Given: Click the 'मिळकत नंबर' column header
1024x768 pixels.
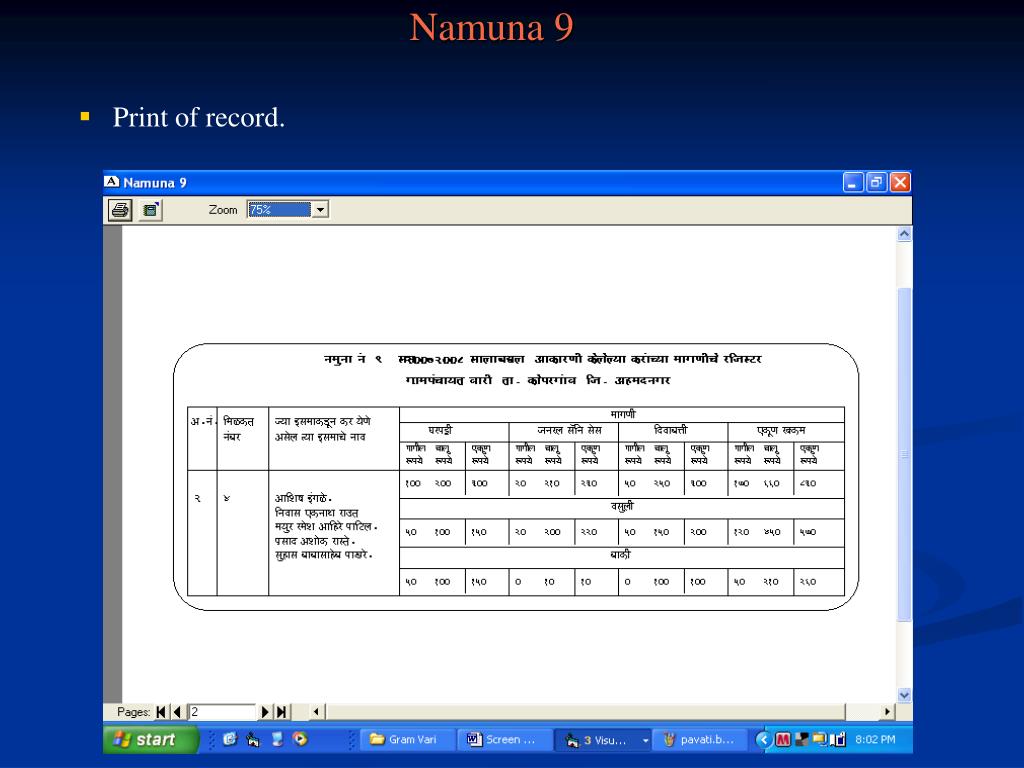Looking at the screenshot, I should tap(238, 428).
